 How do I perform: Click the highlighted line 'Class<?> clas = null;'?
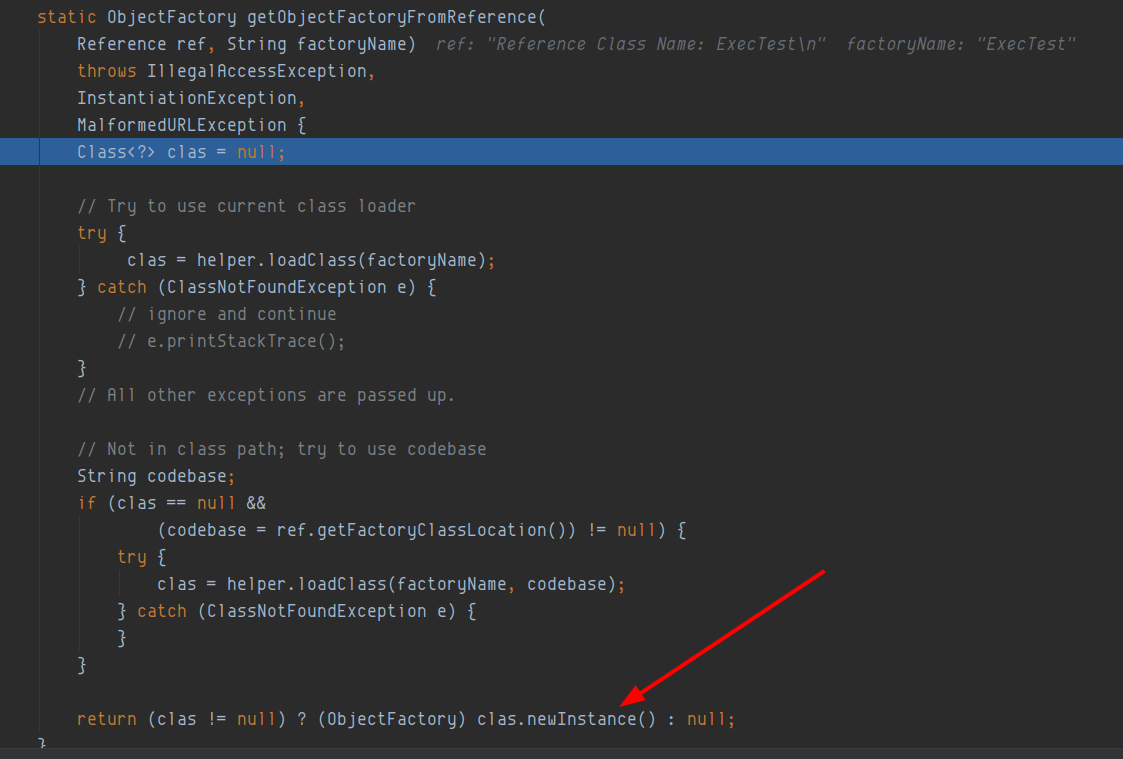pos(562,152)
